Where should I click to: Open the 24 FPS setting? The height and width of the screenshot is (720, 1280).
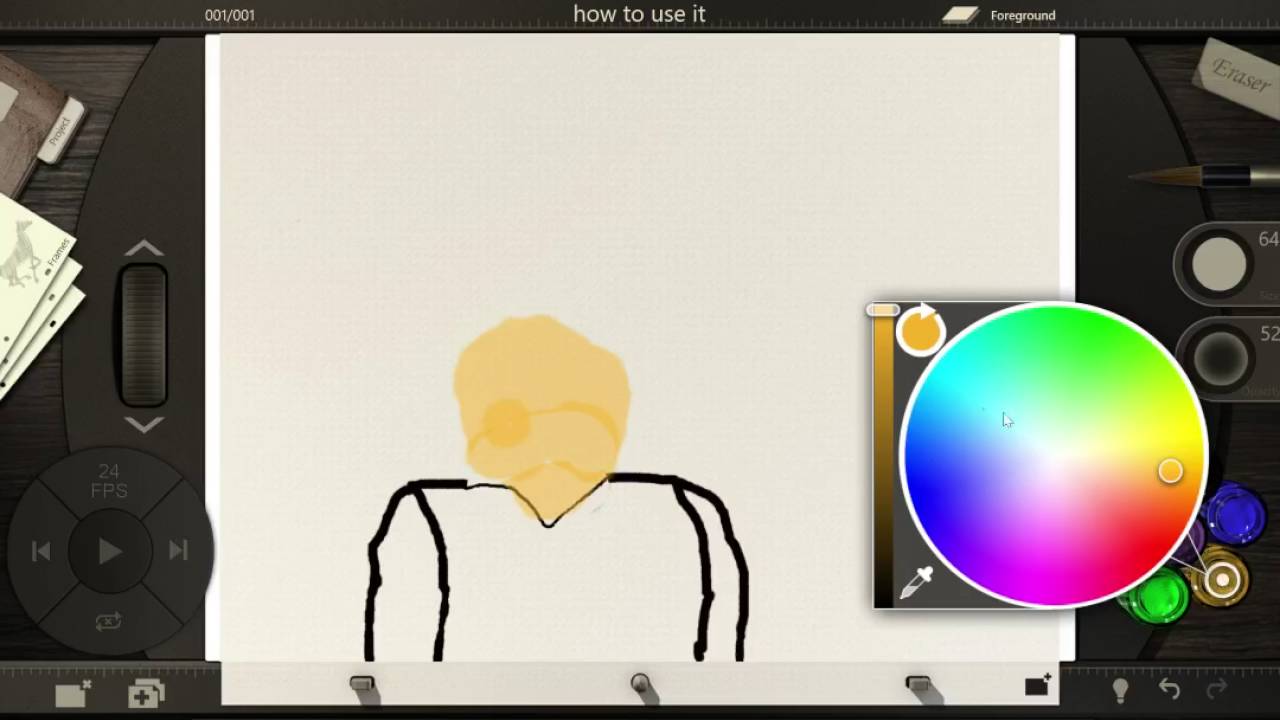(109, 481)
